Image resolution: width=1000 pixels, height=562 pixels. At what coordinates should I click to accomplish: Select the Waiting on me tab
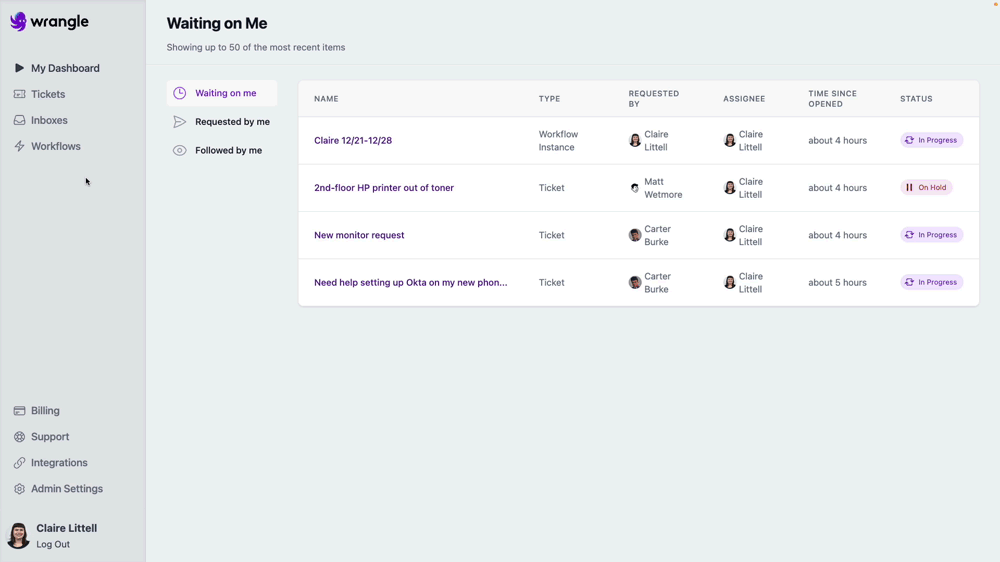coord(225,93)
